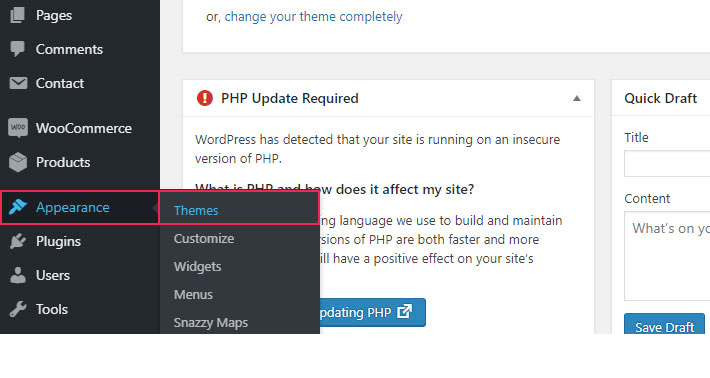
Task: Click the Pages sidebar icon
Action: (18, 15)
